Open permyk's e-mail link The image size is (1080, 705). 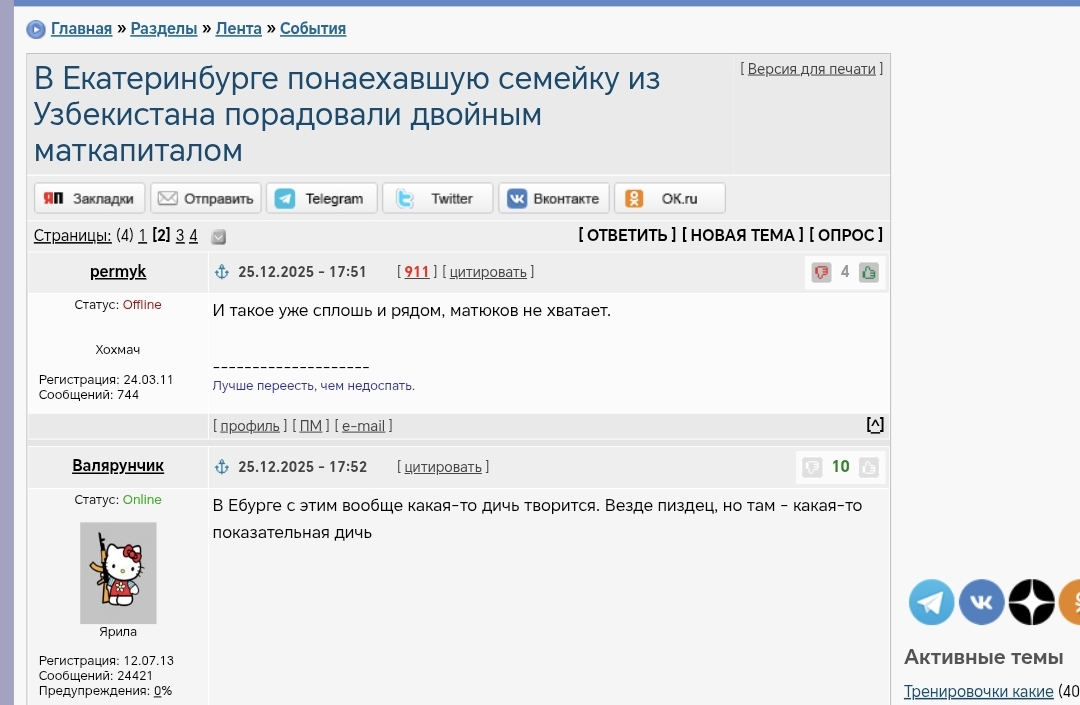click(x=363, y=426)
